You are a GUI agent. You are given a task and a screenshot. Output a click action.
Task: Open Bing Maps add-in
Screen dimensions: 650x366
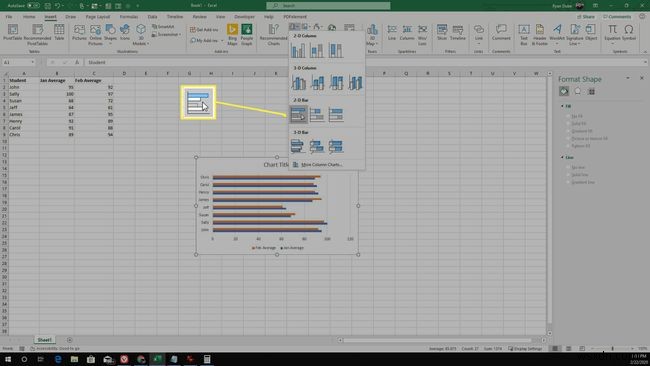pyautogui.click(x=232, y=34)
